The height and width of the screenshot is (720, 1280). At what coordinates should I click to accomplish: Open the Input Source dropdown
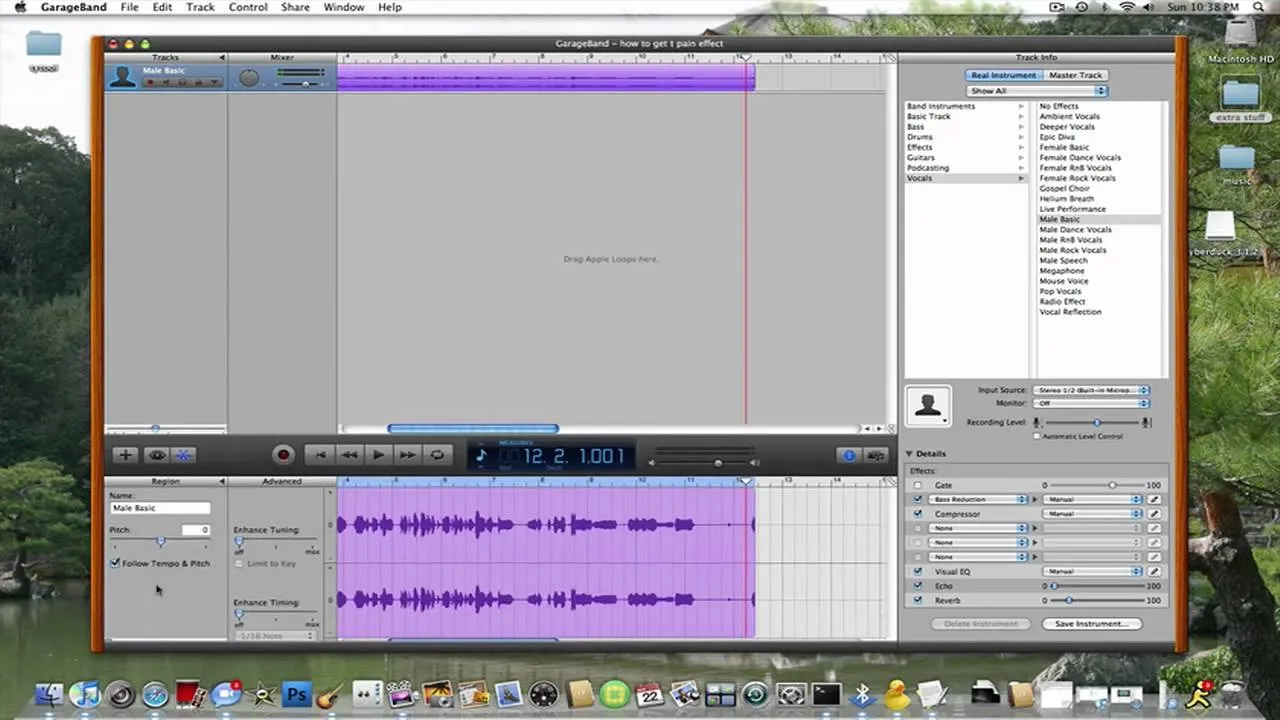pos(1090,390)
